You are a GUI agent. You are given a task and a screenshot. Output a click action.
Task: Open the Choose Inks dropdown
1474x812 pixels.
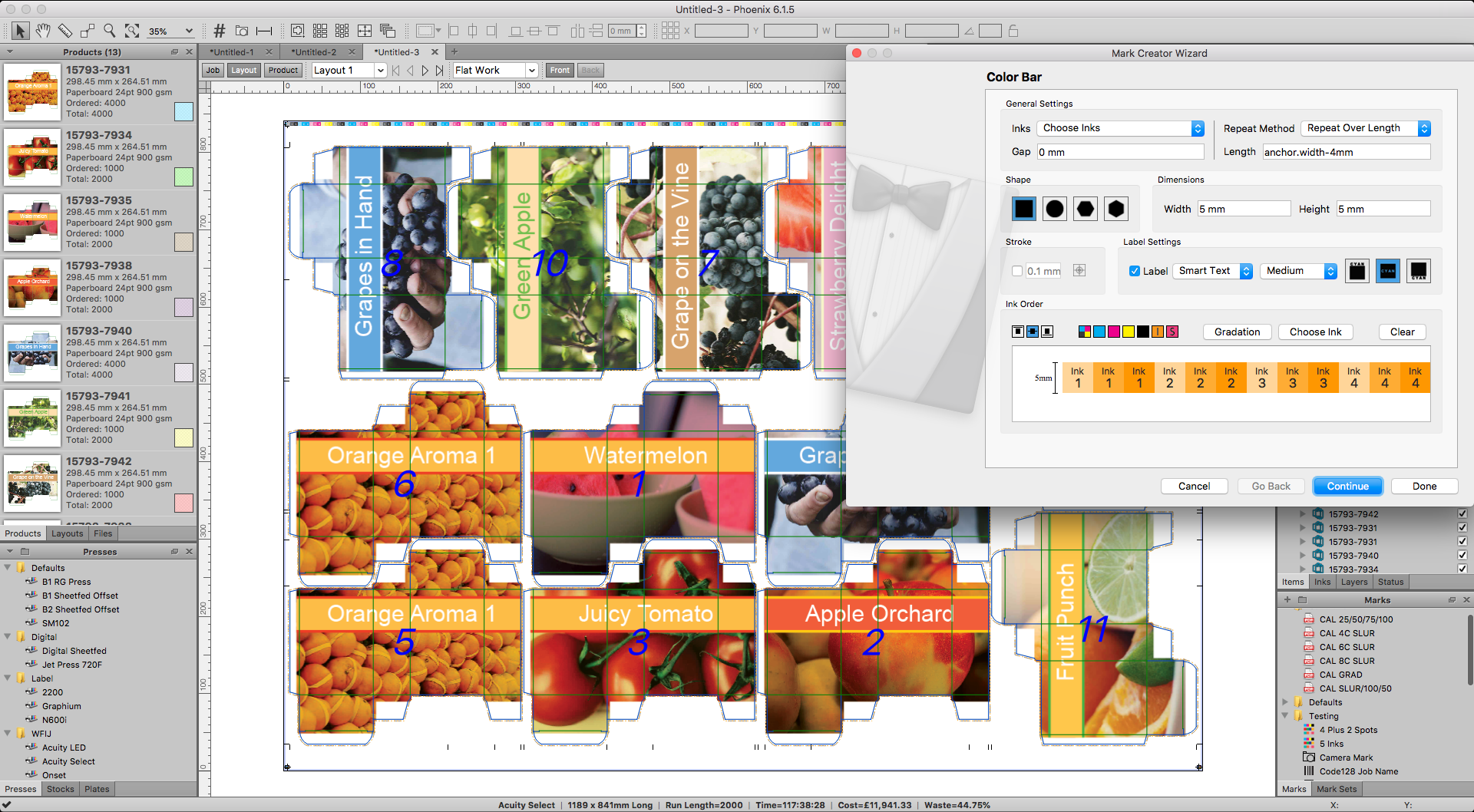[1120, 128]
